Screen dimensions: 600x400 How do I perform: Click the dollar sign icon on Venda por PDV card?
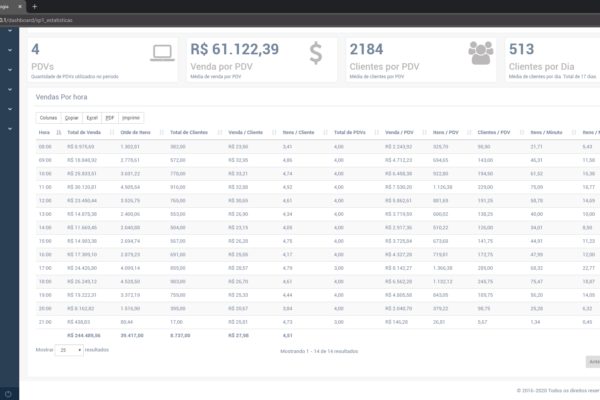(316, 53)
